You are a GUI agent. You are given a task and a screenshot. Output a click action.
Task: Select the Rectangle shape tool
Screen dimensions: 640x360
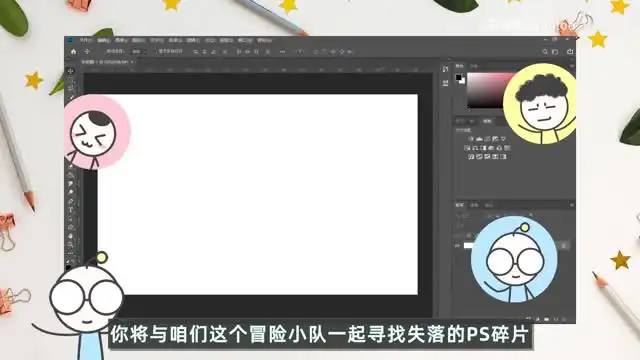pos(71,227)
